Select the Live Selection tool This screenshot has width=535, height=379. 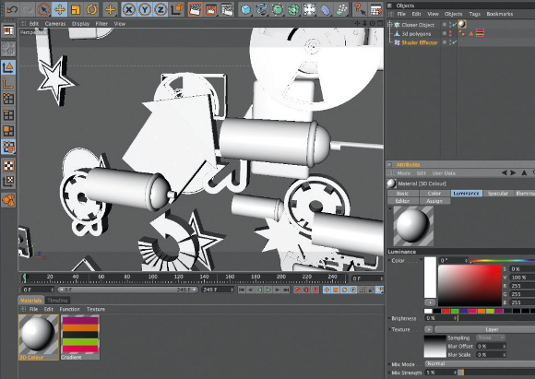click(44, 9)
